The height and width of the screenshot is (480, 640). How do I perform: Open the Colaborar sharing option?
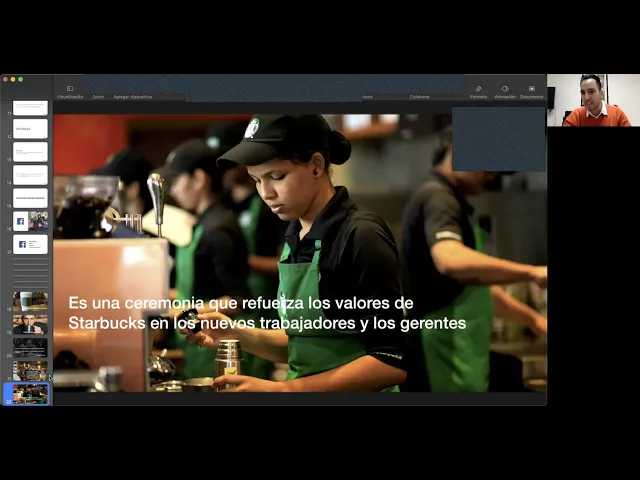coord(420,97)
